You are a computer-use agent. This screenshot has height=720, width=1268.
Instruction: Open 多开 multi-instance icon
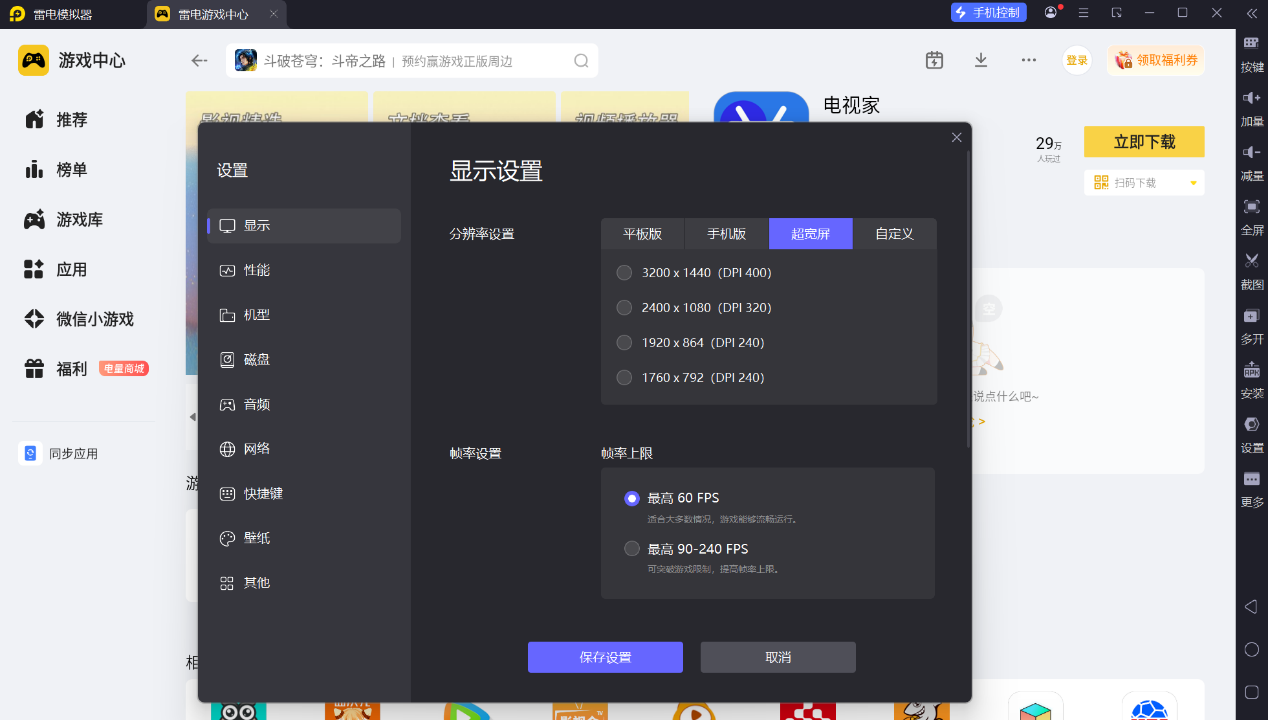click(x=1251, y=316)
